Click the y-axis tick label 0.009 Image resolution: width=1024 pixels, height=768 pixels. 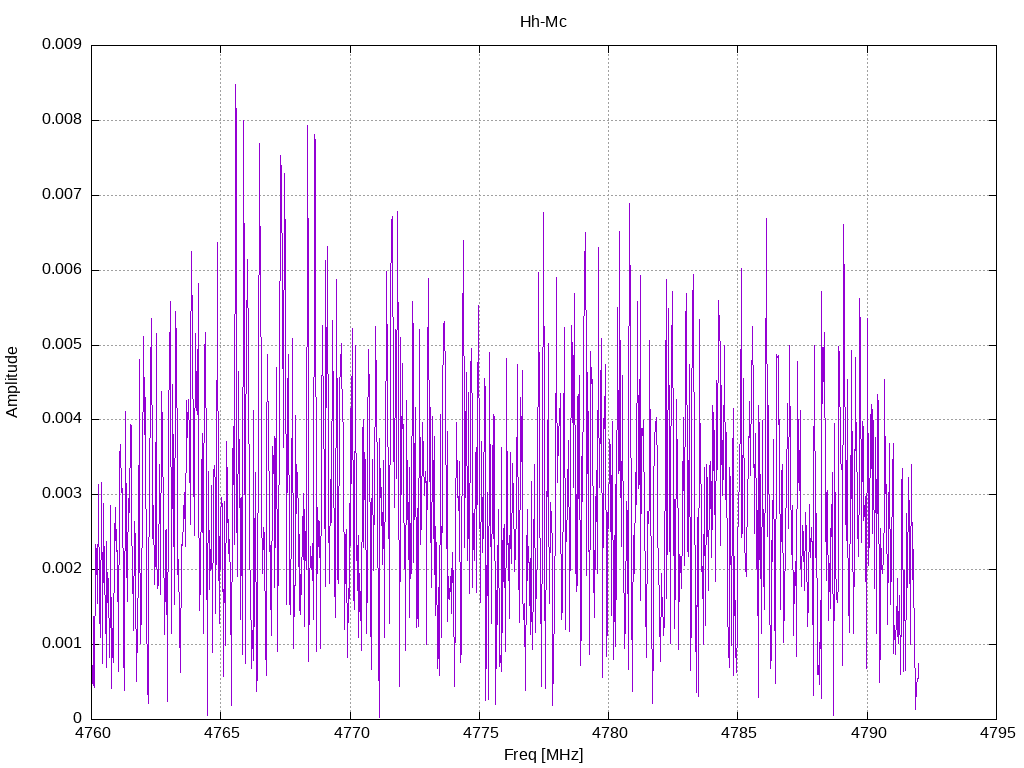(x=62, y=44)
